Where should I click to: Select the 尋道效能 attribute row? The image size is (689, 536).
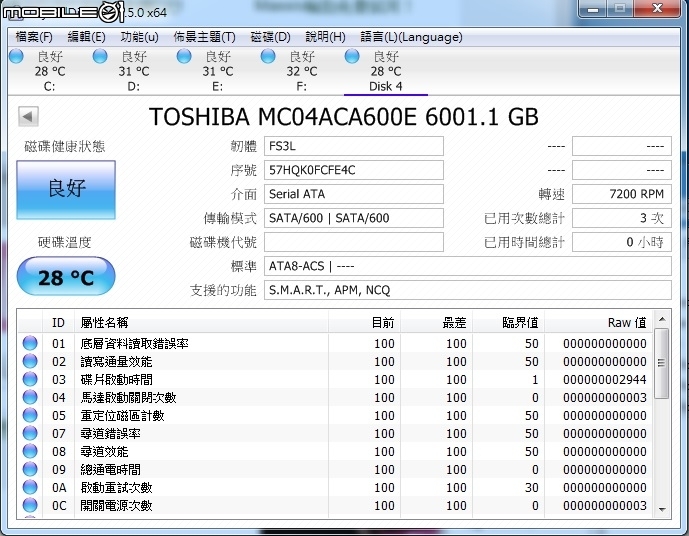click(335, 451)
